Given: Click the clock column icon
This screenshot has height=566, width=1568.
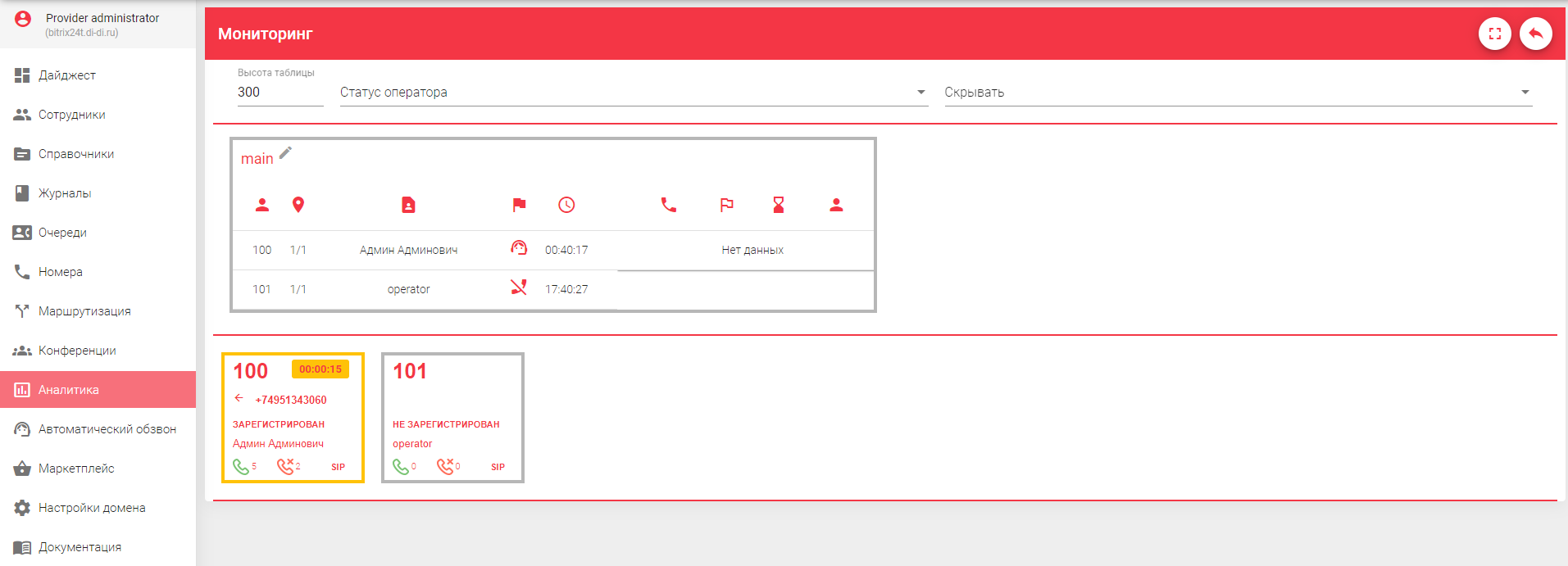Looking at the screenshot, I should tap(566, 205).
